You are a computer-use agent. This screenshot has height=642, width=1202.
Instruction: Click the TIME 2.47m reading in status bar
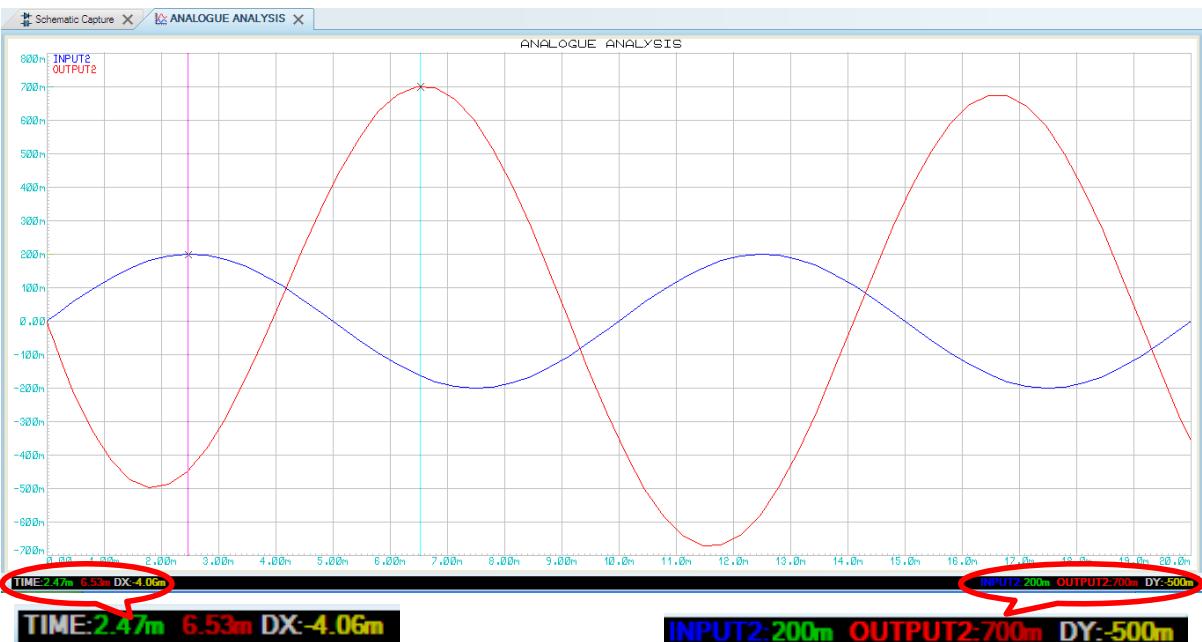coord(32,582)
